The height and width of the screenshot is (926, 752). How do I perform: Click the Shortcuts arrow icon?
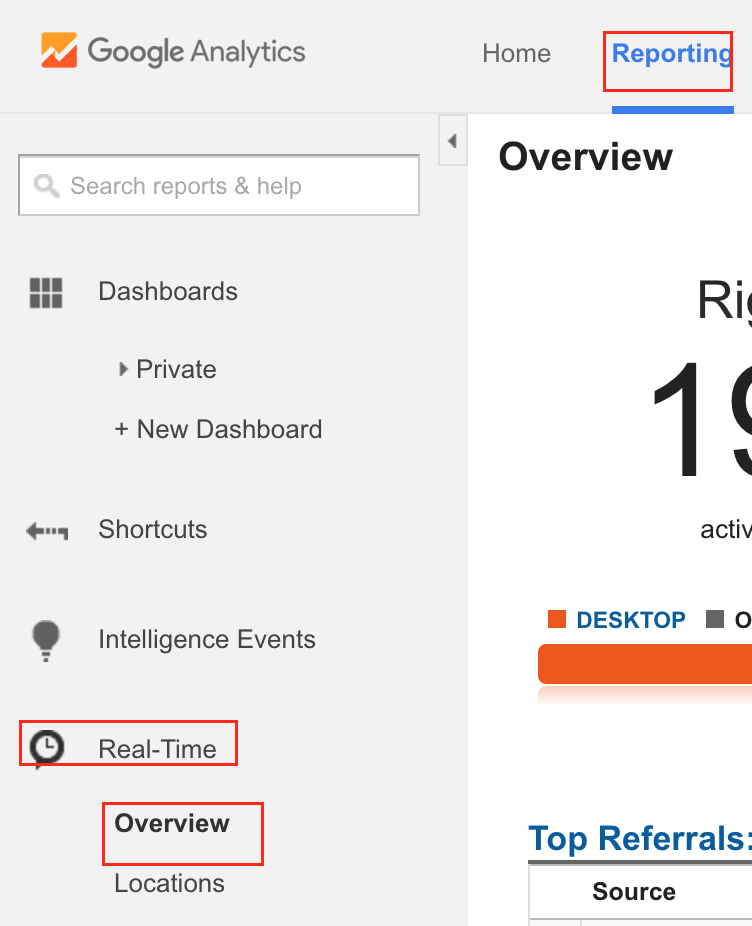[47, 531]
